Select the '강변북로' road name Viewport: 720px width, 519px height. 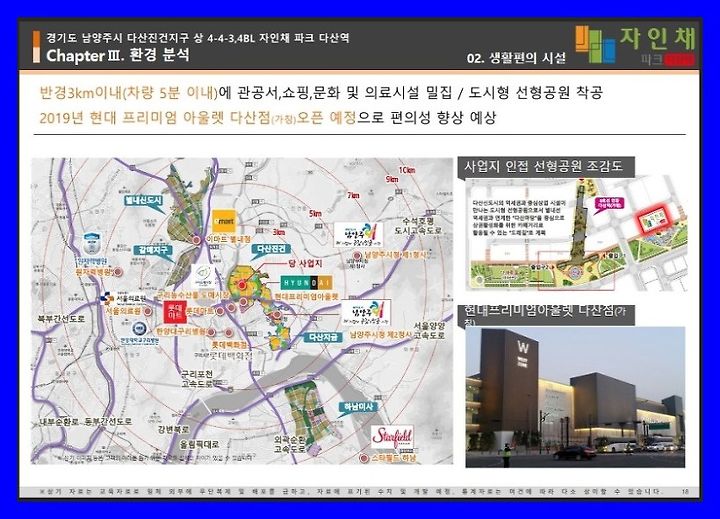[174, 430]
